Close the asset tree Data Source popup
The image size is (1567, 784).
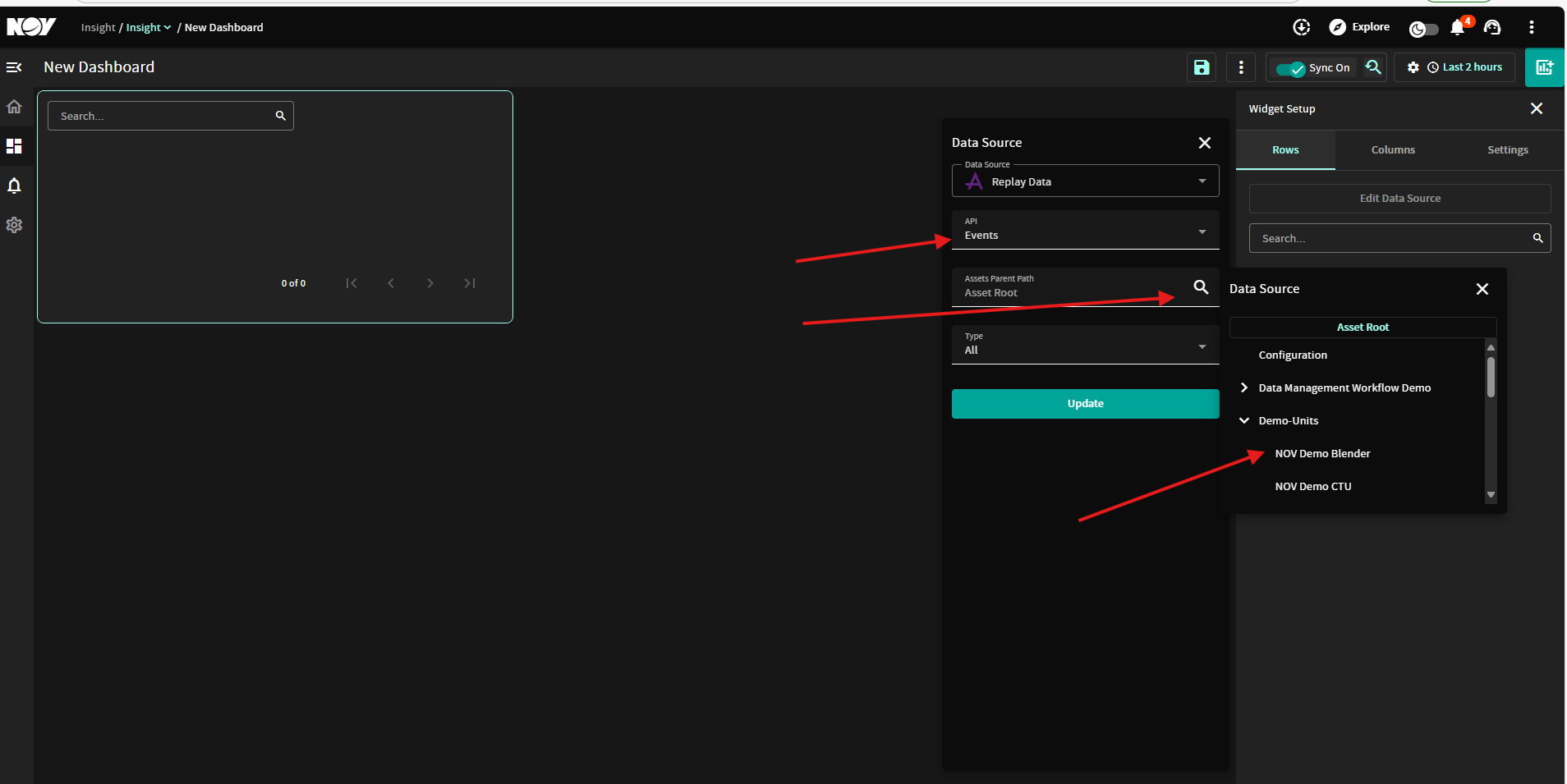1482,289
